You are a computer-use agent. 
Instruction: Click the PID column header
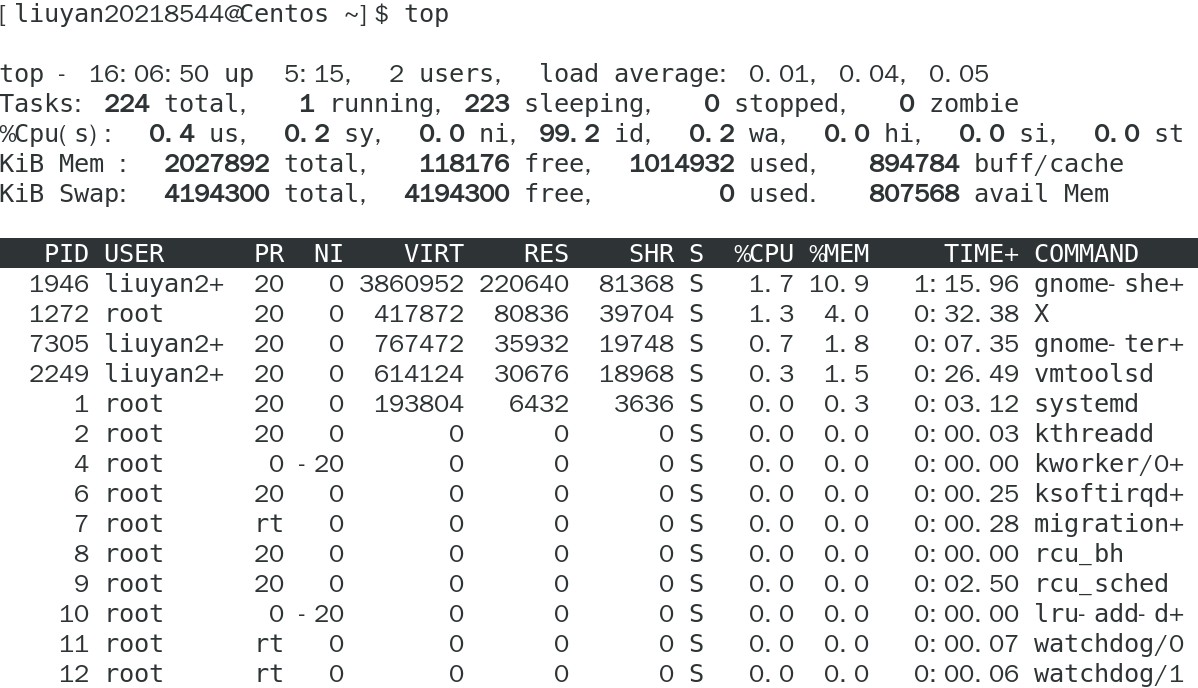pyautogui.click(x=67, y=254)
